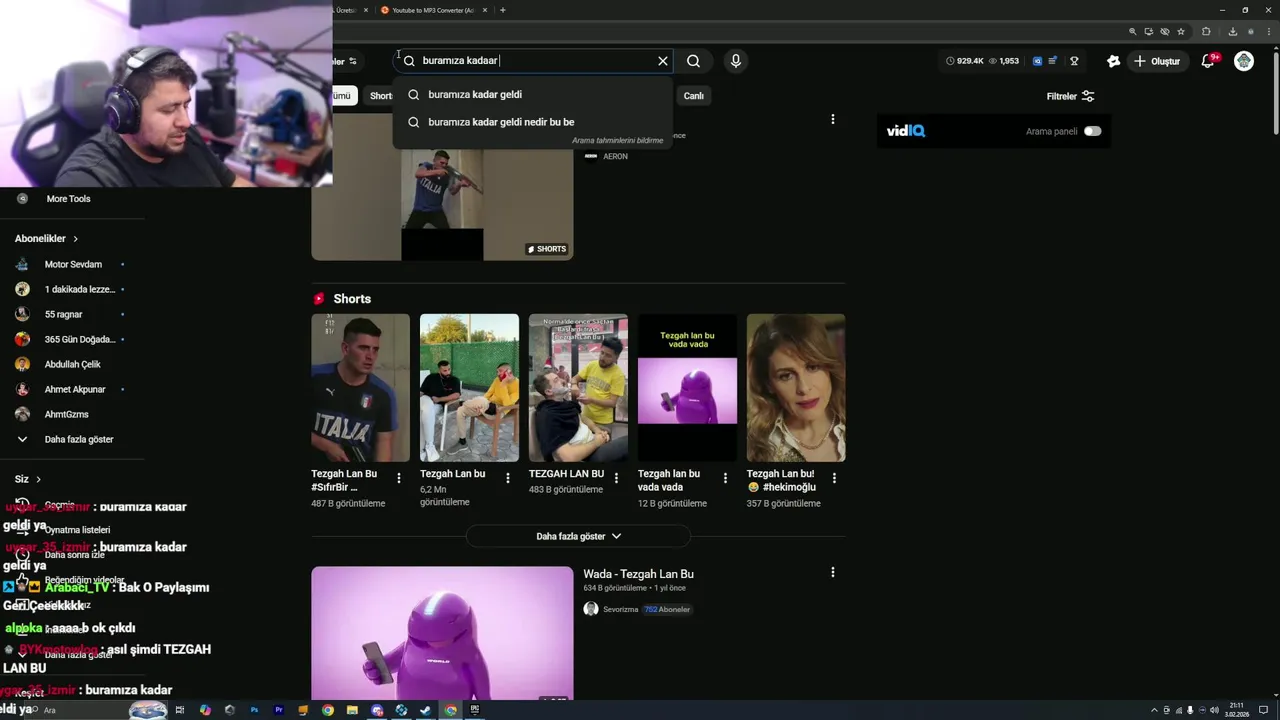Open the Sevorizma channel link
Screen dimensions: 1280x720
620,609
